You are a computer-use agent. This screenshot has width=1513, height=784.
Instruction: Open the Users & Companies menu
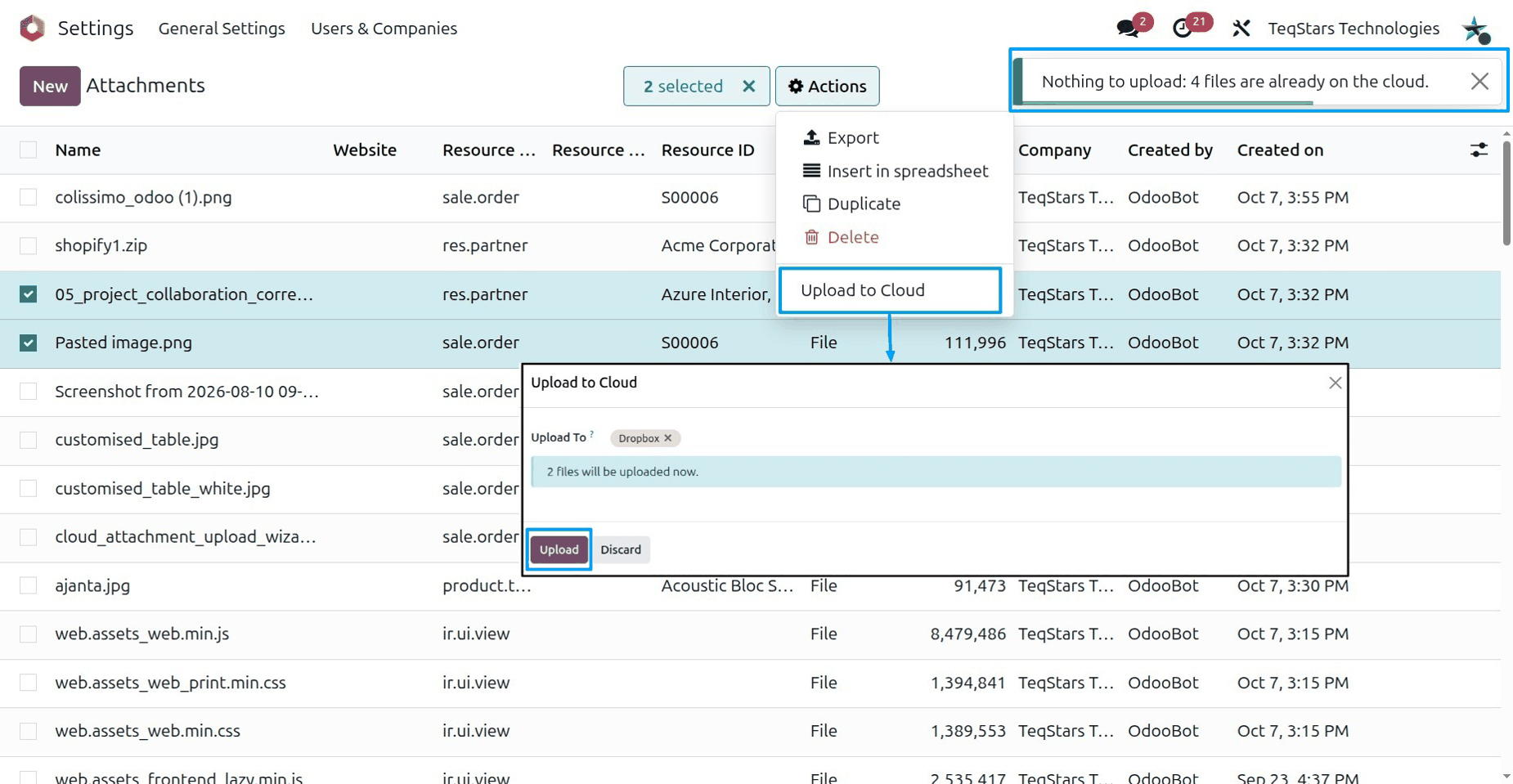384,29
